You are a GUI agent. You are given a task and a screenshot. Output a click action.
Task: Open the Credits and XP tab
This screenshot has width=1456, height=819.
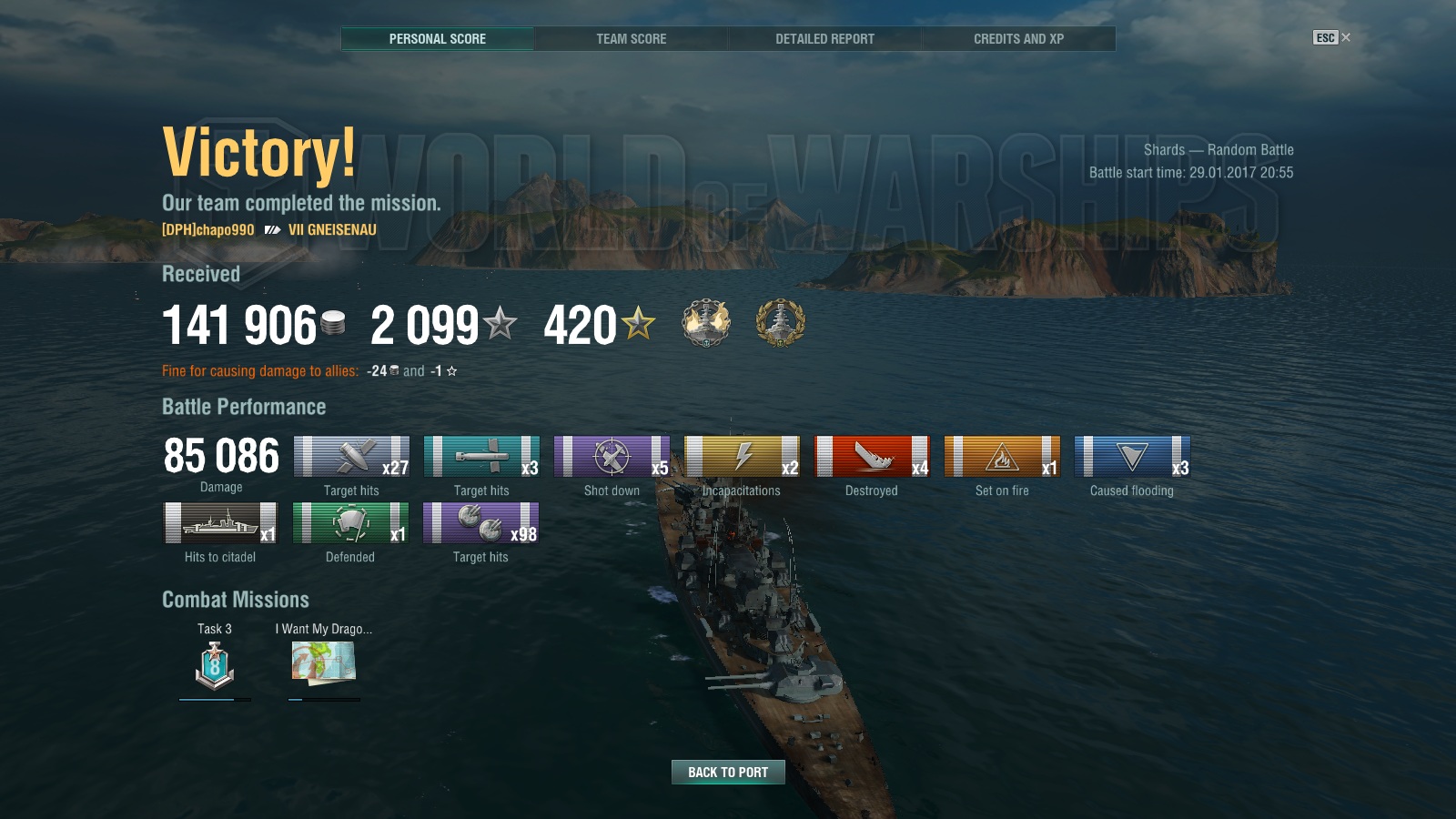coord(1018,39)
